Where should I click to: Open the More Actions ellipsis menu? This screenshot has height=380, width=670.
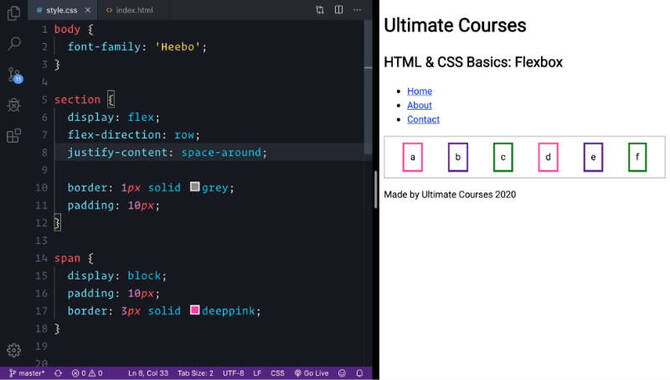click(x=357, y=10)
